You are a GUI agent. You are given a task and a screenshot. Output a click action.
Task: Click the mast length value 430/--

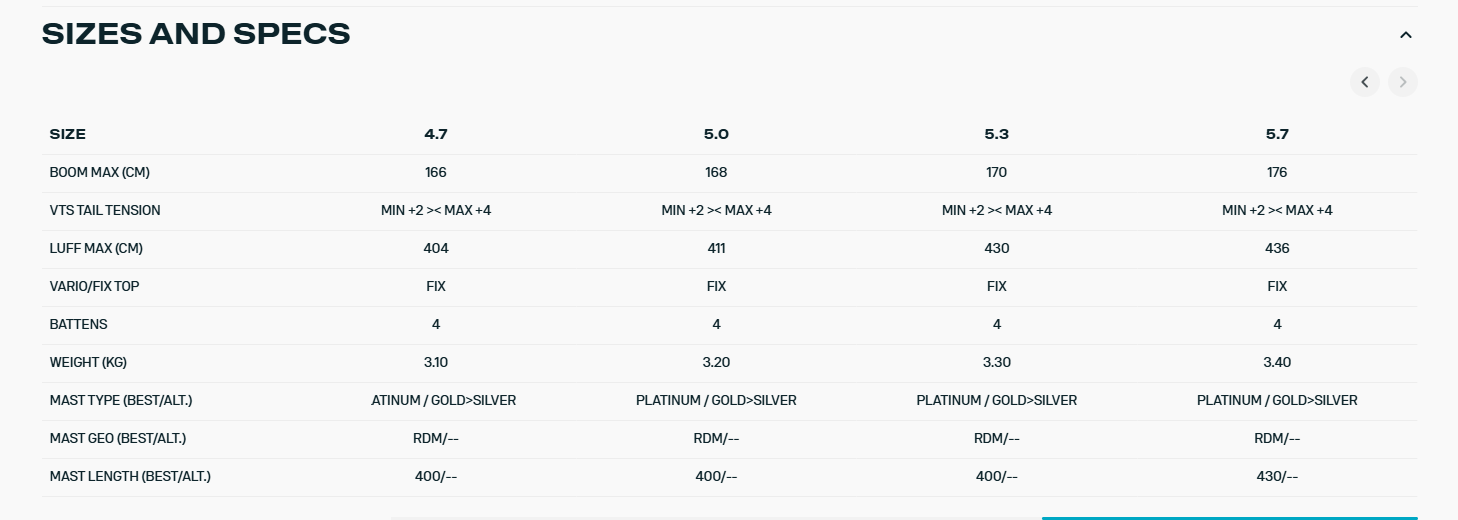(1277, 476)
